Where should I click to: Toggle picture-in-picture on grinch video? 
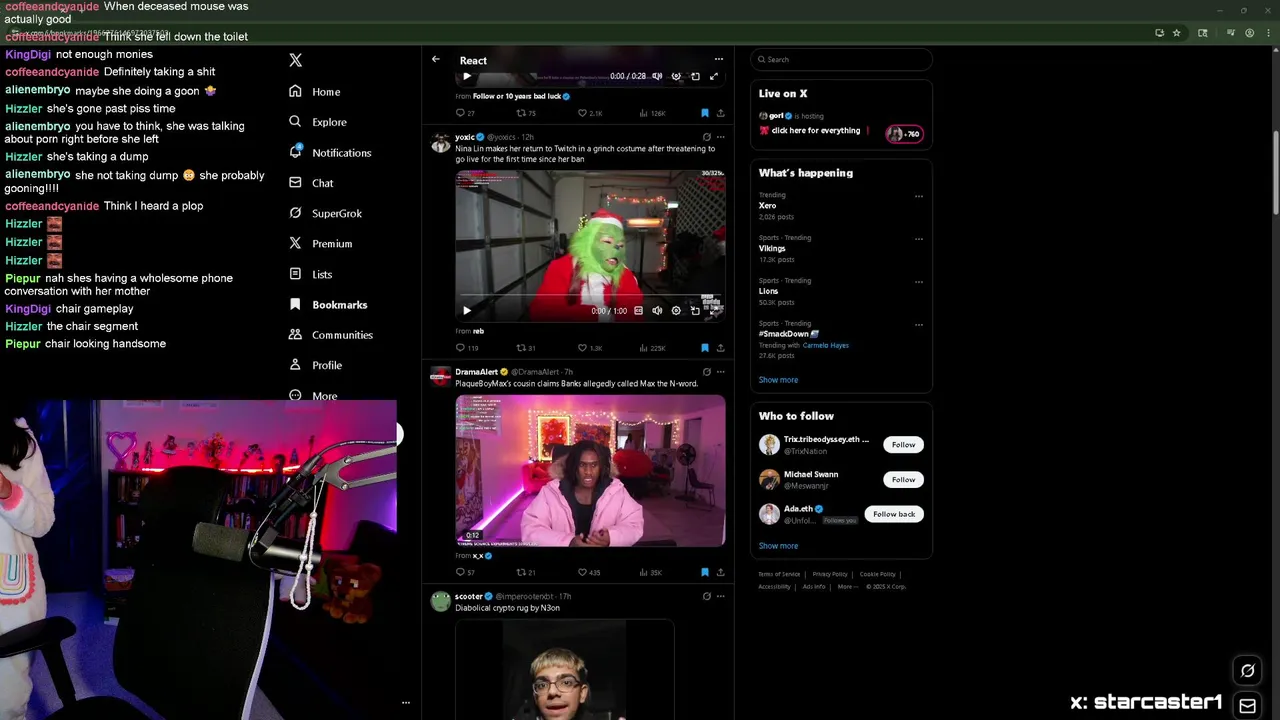tap(695, 311)
